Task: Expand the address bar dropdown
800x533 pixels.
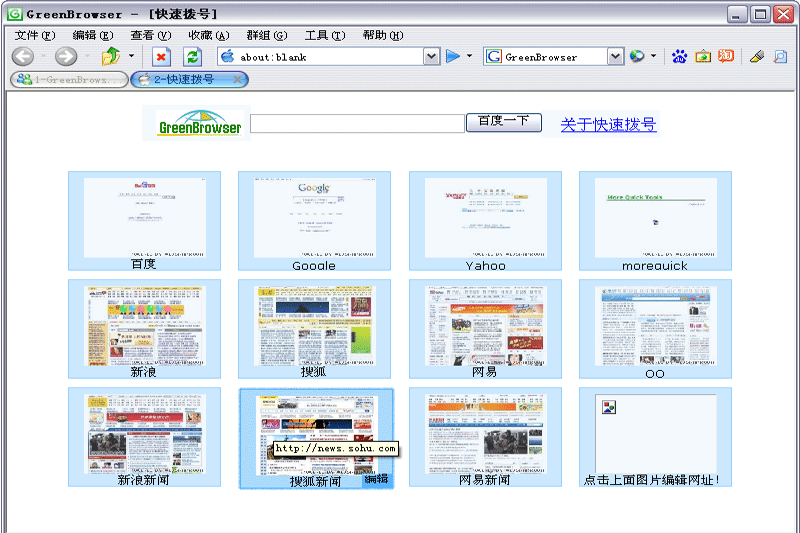Action: (x=431, y=57)
